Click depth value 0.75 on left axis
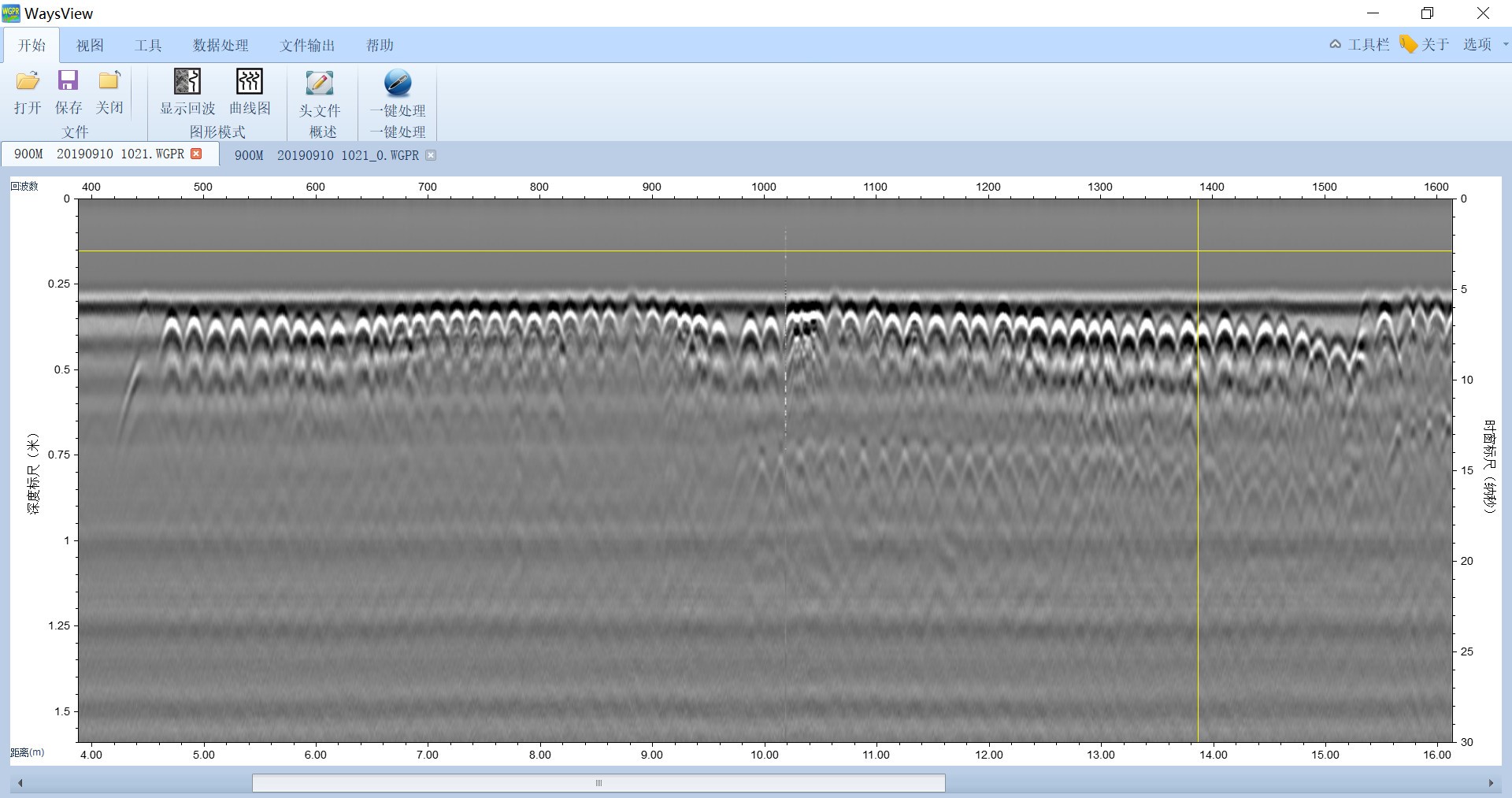The width and height of the screenshot is (1512, 798). pos(59,455)
